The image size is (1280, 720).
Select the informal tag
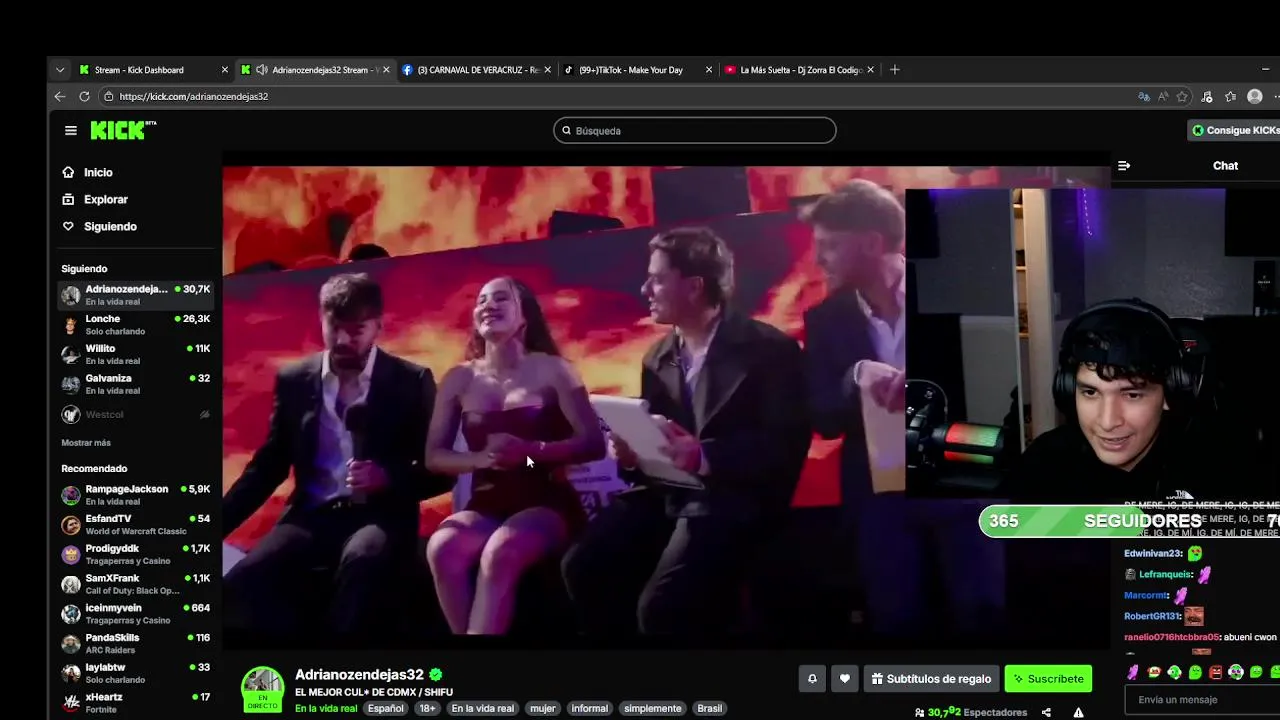point(589,709)
